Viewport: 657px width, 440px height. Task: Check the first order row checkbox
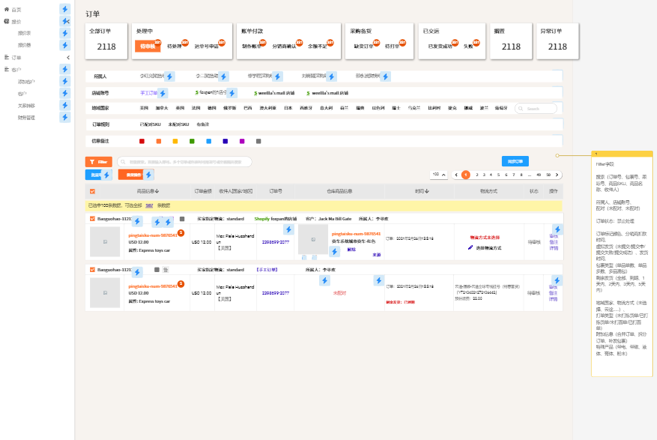pyautogui.click(x=91, y=218)
